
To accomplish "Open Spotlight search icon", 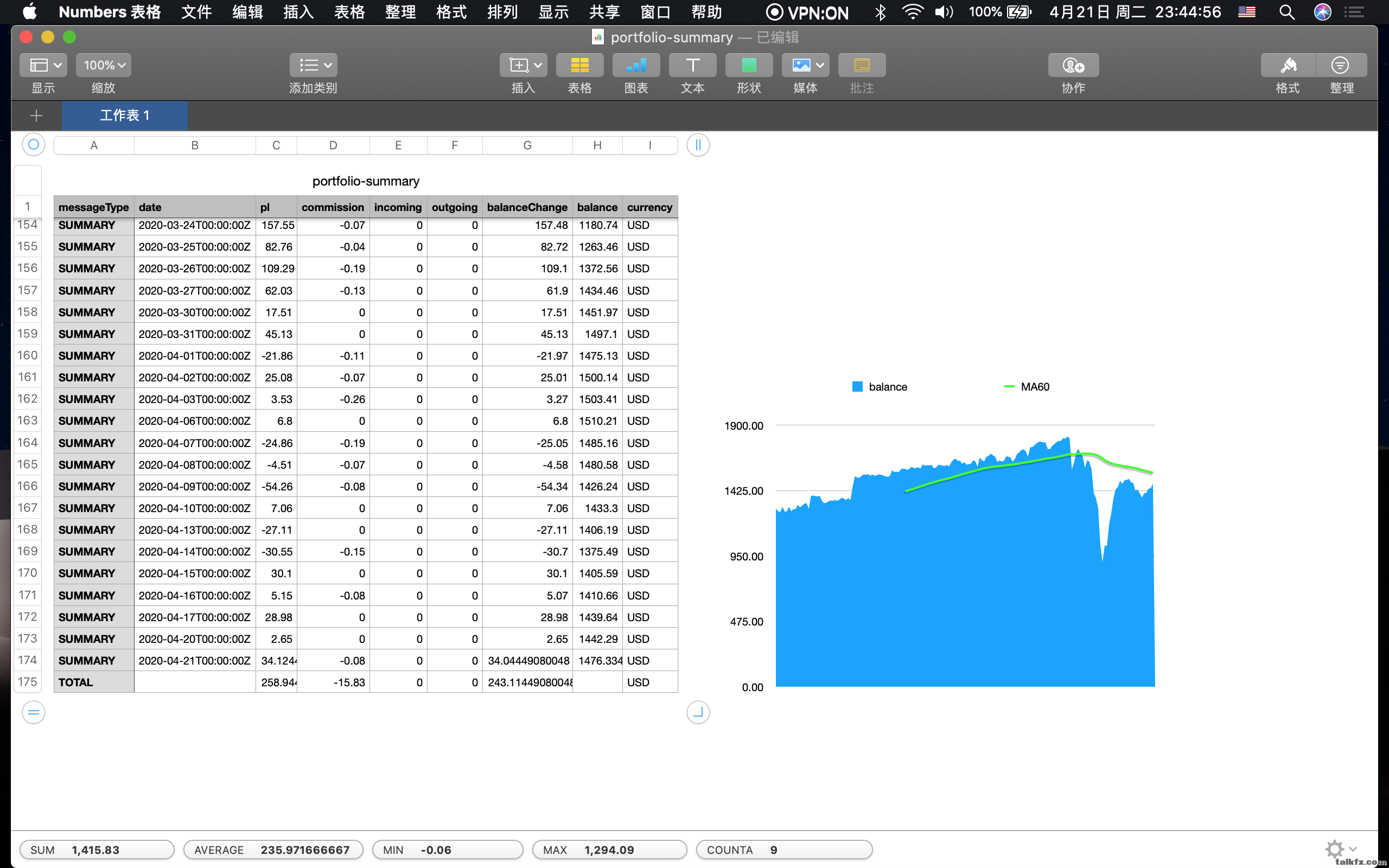I will click(1287, 12).
